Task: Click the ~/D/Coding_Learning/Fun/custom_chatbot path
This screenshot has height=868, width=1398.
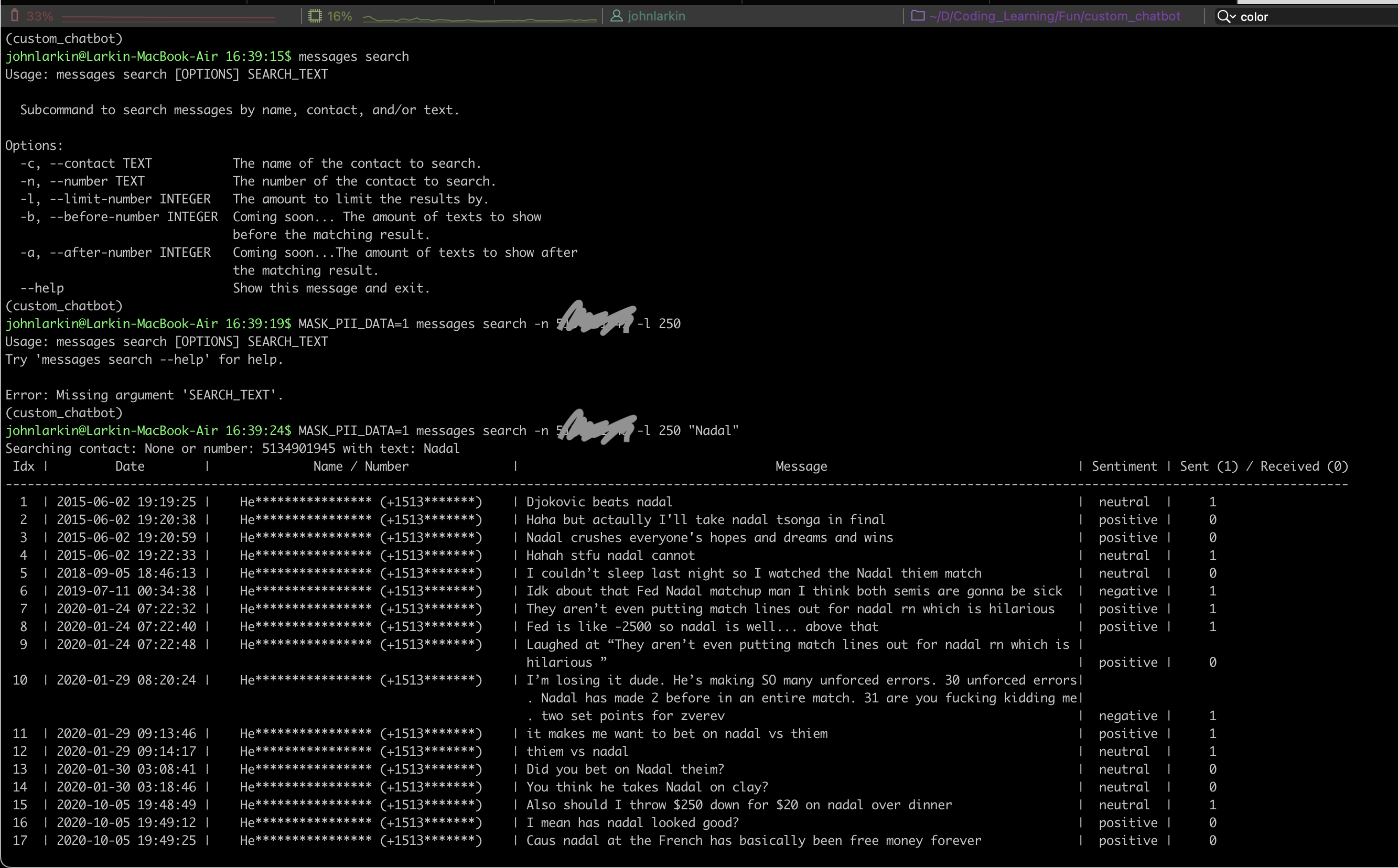Action: click(x=1055, y=16)
